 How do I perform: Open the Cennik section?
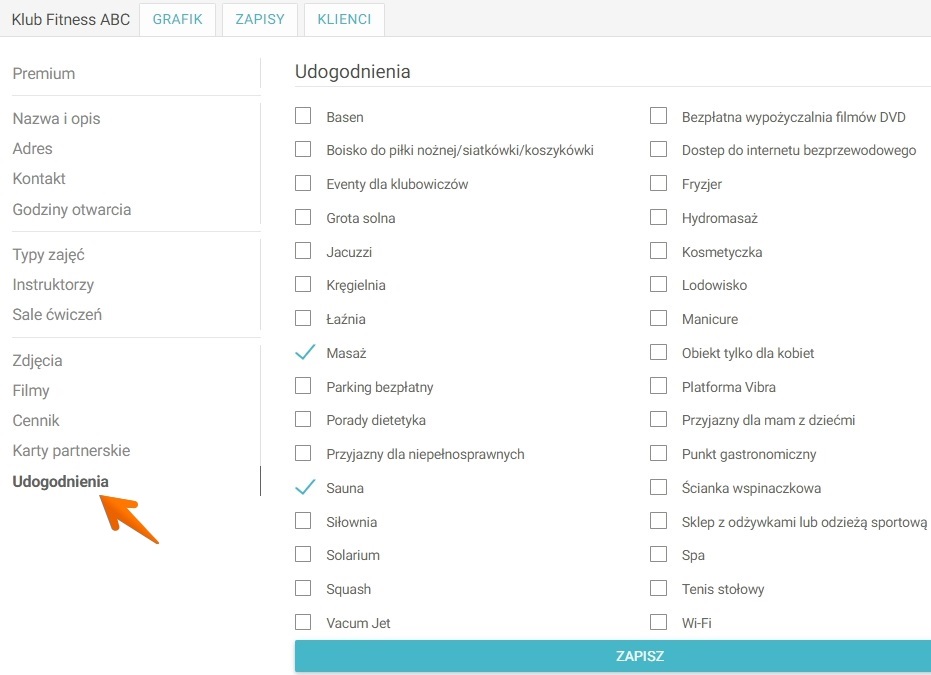coord(36,420)
